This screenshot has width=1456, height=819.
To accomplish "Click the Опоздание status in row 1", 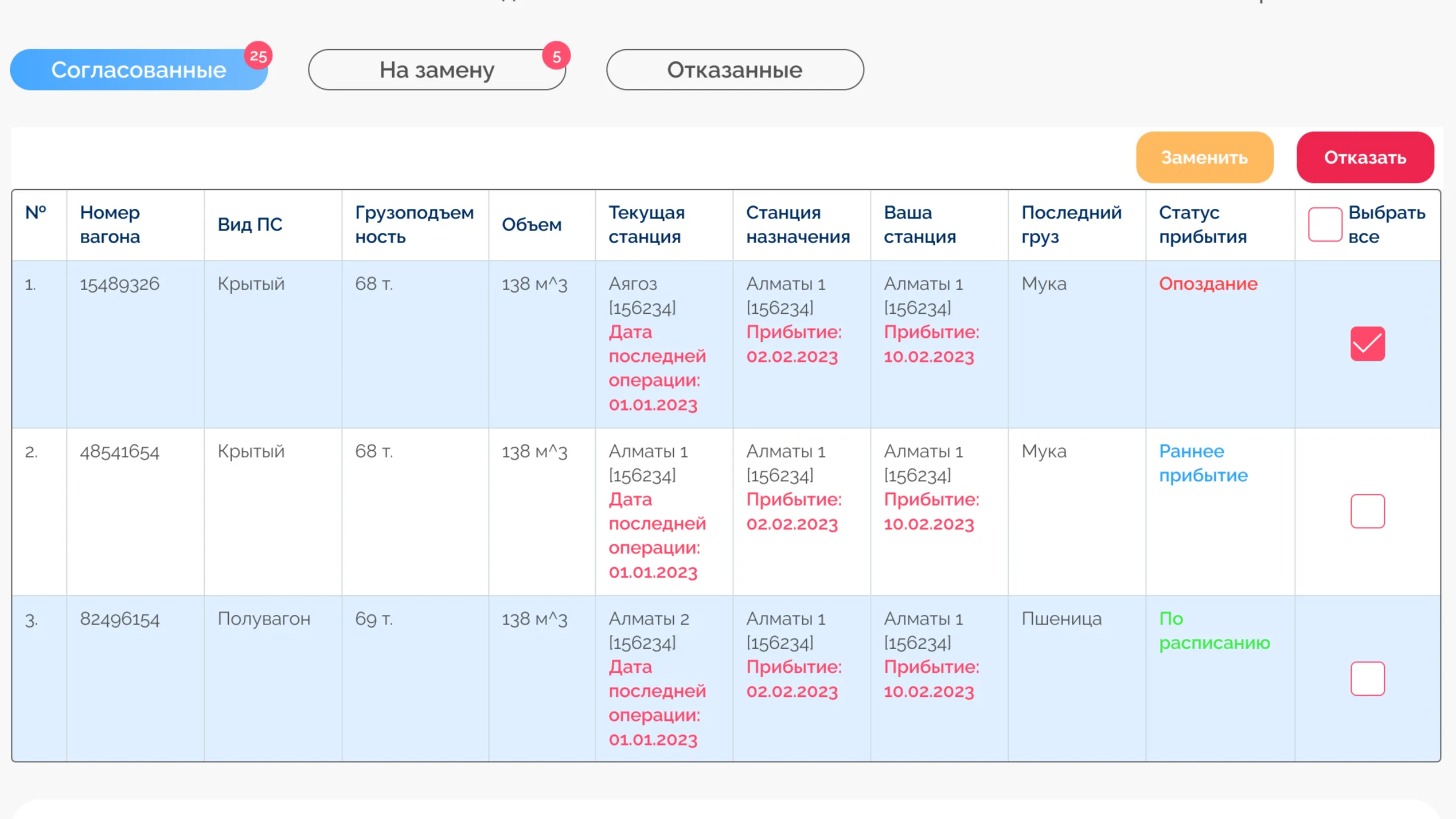I will [1208, 283].
